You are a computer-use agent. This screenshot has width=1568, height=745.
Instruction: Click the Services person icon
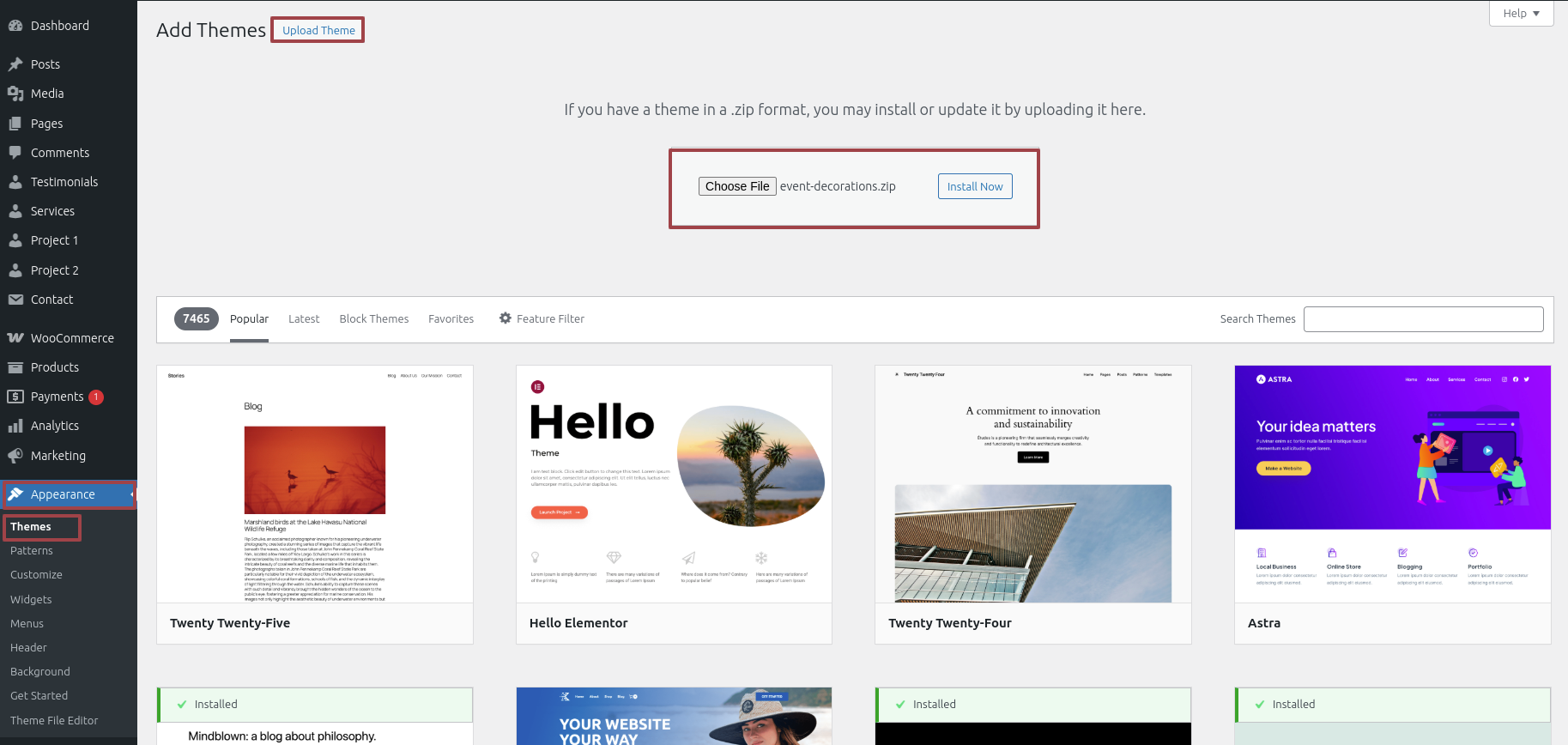point(15,211)
